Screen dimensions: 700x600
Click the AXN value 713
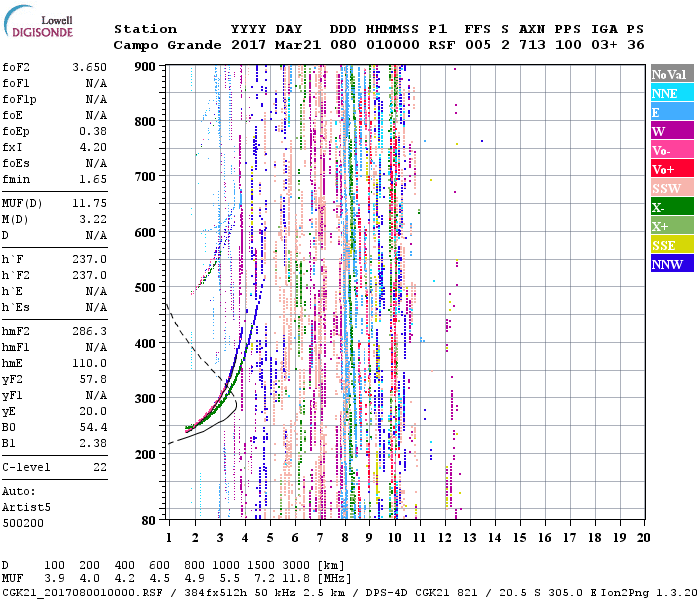point(532,45)
